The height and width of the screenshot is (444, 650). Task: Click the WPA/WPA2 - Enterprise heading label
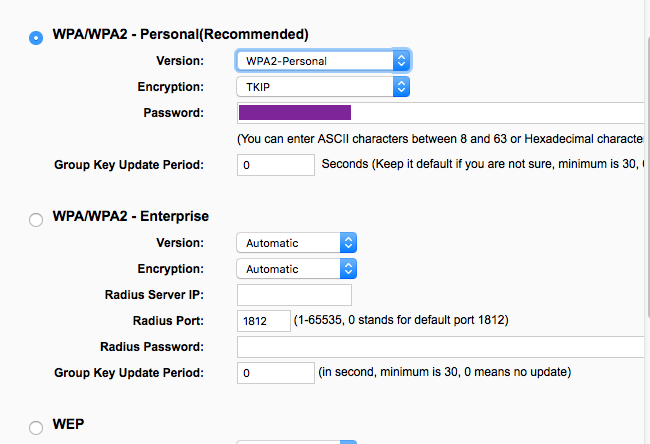[130, 216]
